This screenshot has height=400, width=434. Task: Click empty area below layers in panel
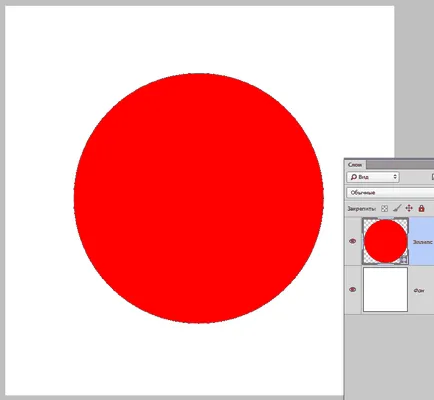click(389, 357)
